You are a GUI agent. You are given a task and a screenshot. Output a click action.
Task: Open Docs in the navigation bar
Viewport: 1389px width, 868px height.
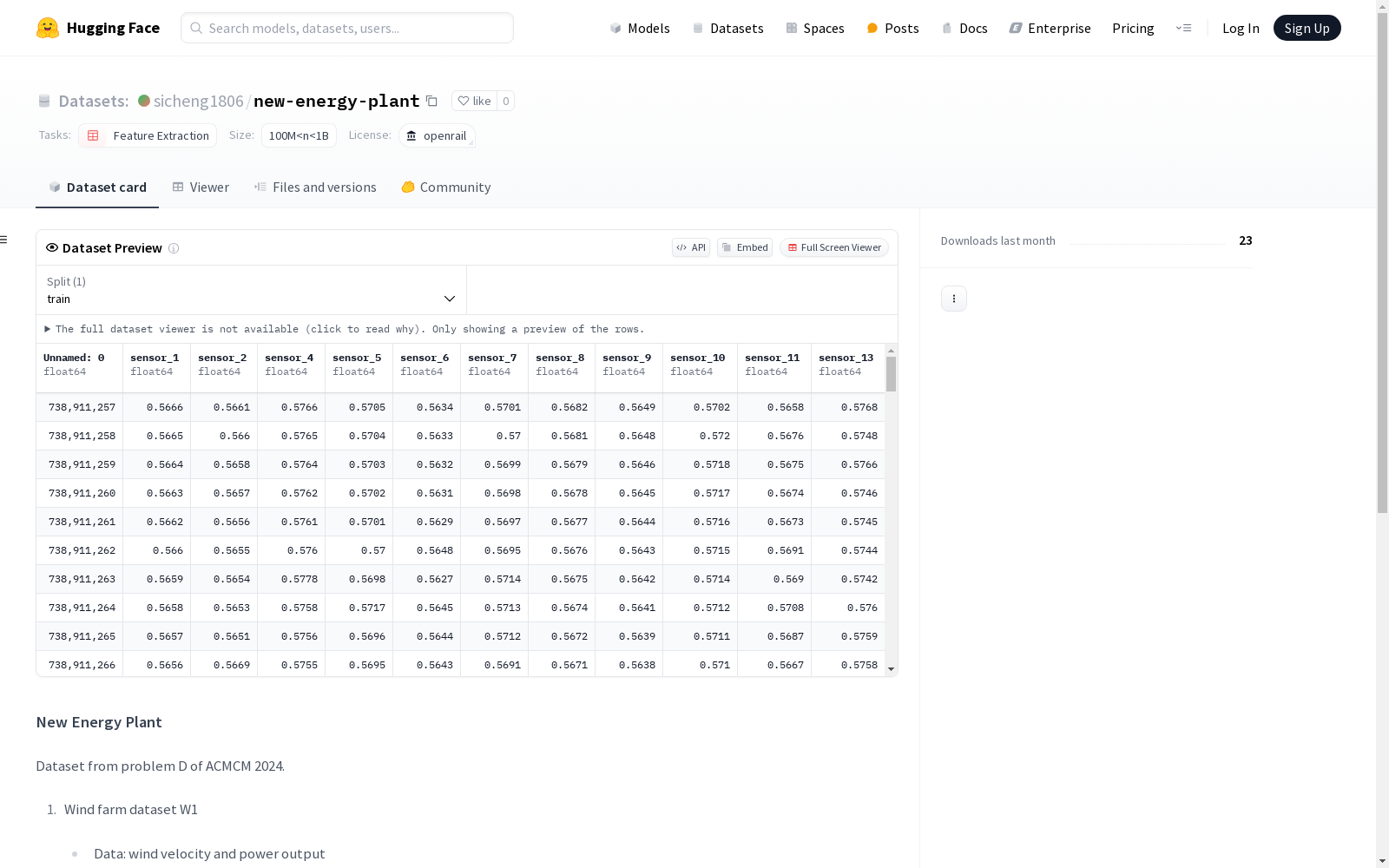pos(964,28)
